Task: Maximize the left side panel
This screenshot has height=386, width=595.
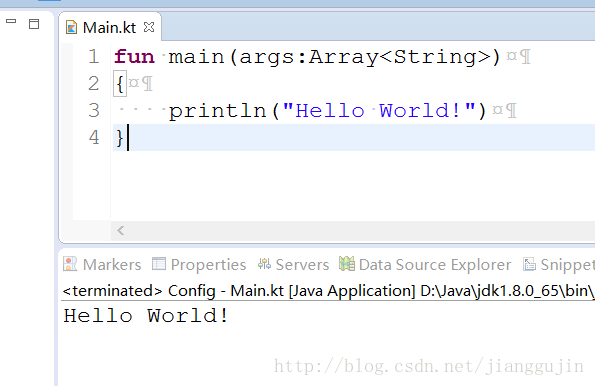Action: point(34,24)
